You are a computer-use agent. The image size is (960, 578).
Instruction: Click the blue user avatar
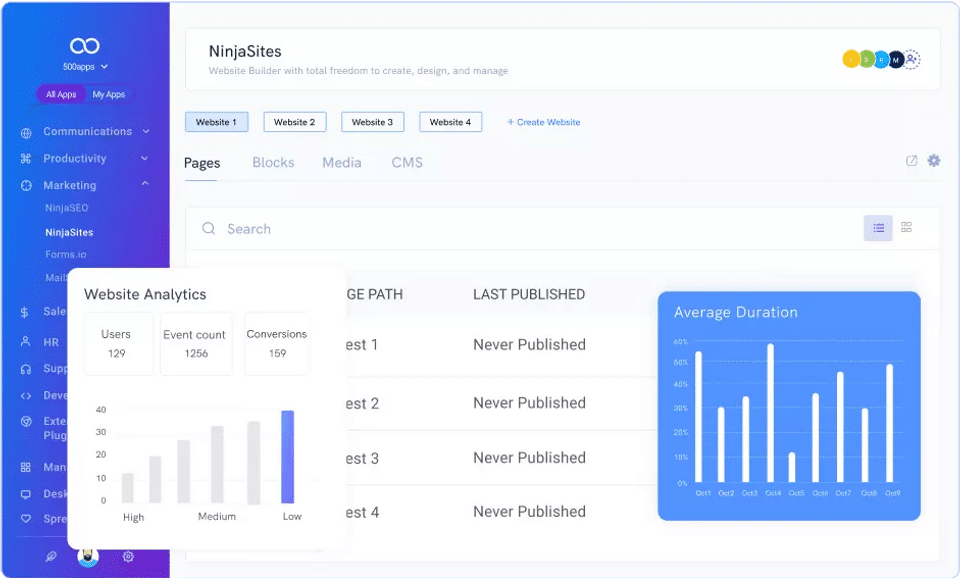point(881,59)
